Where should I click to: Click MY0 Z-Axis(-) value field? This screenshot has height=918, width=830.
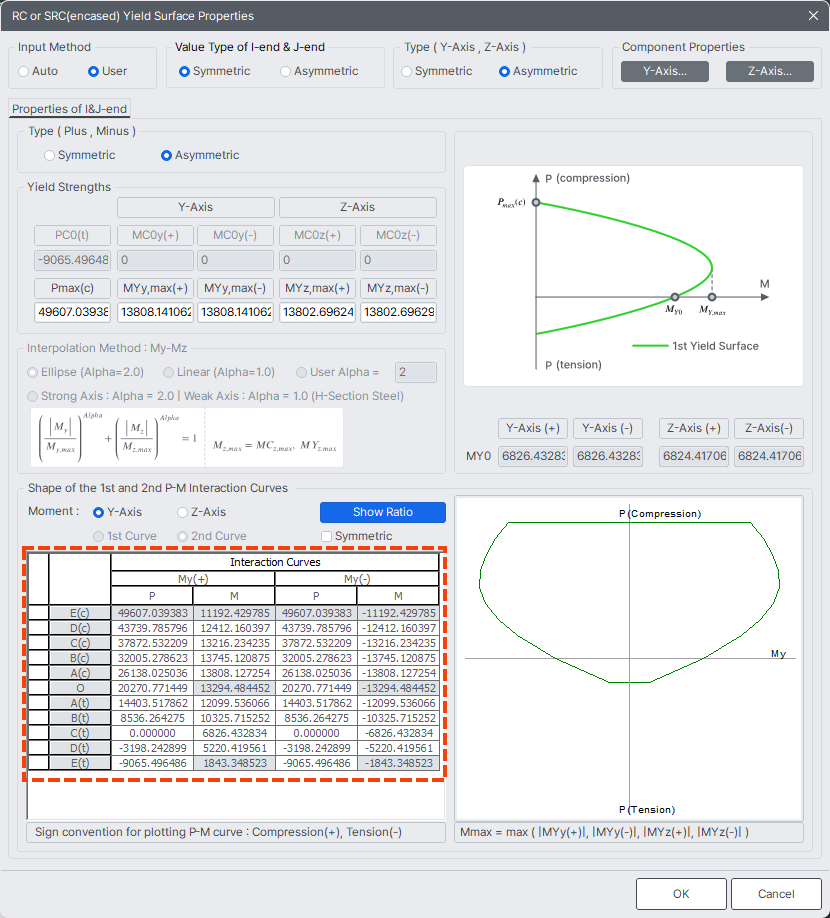(769, 456)
